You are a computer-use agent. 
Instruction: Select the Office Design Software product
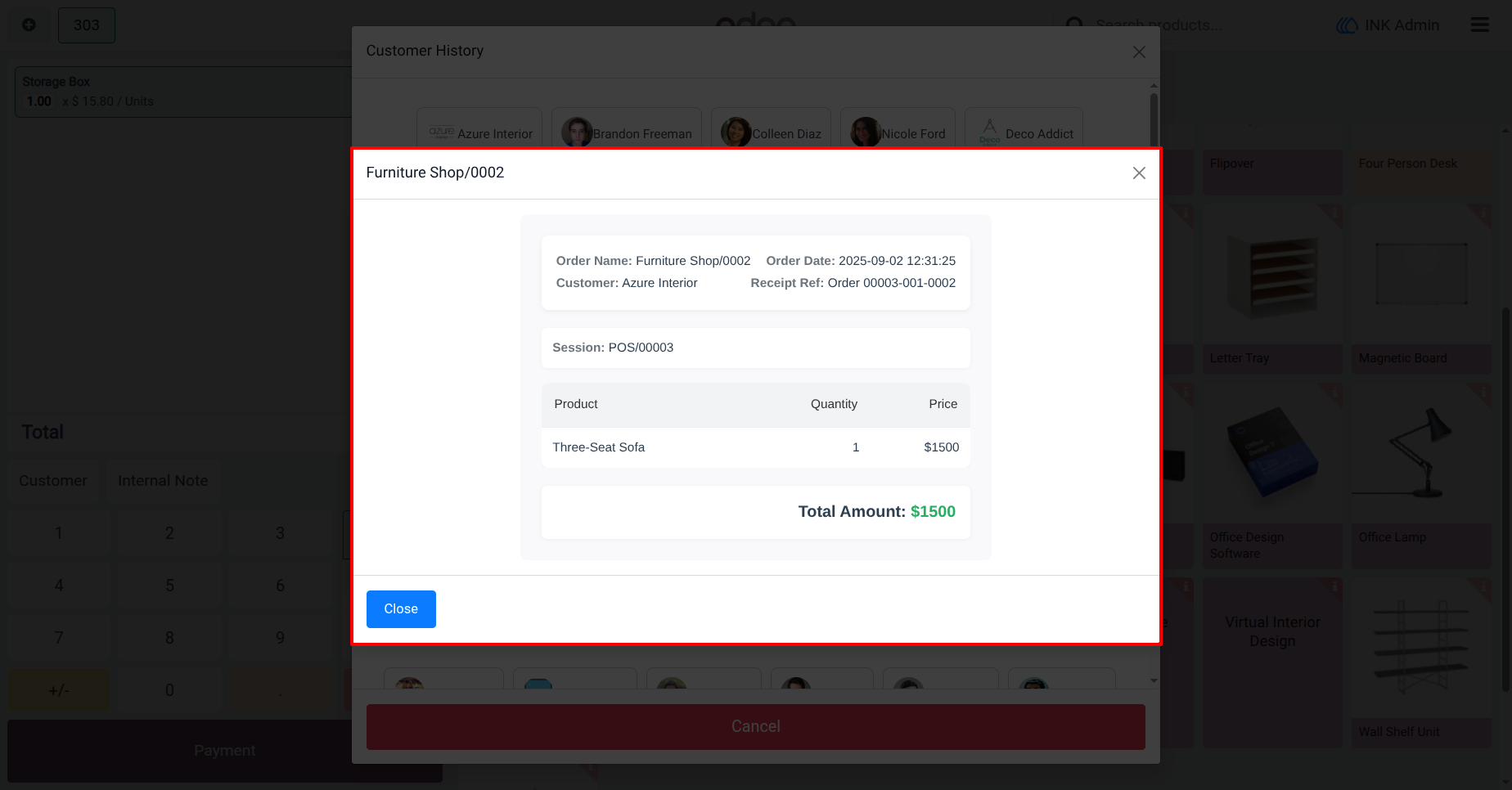coord(1272,476)
